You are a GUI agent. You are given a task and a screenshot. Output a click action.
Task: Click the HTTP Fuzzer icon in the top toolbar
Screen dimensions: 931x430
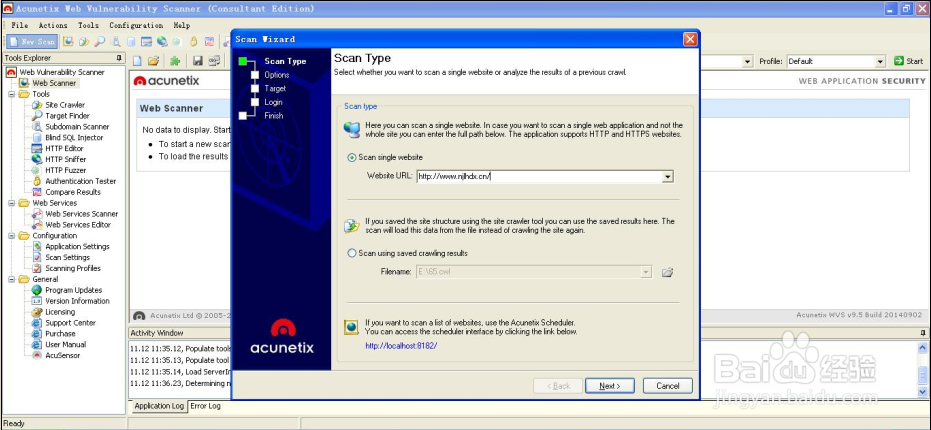[x=177, y=42]
